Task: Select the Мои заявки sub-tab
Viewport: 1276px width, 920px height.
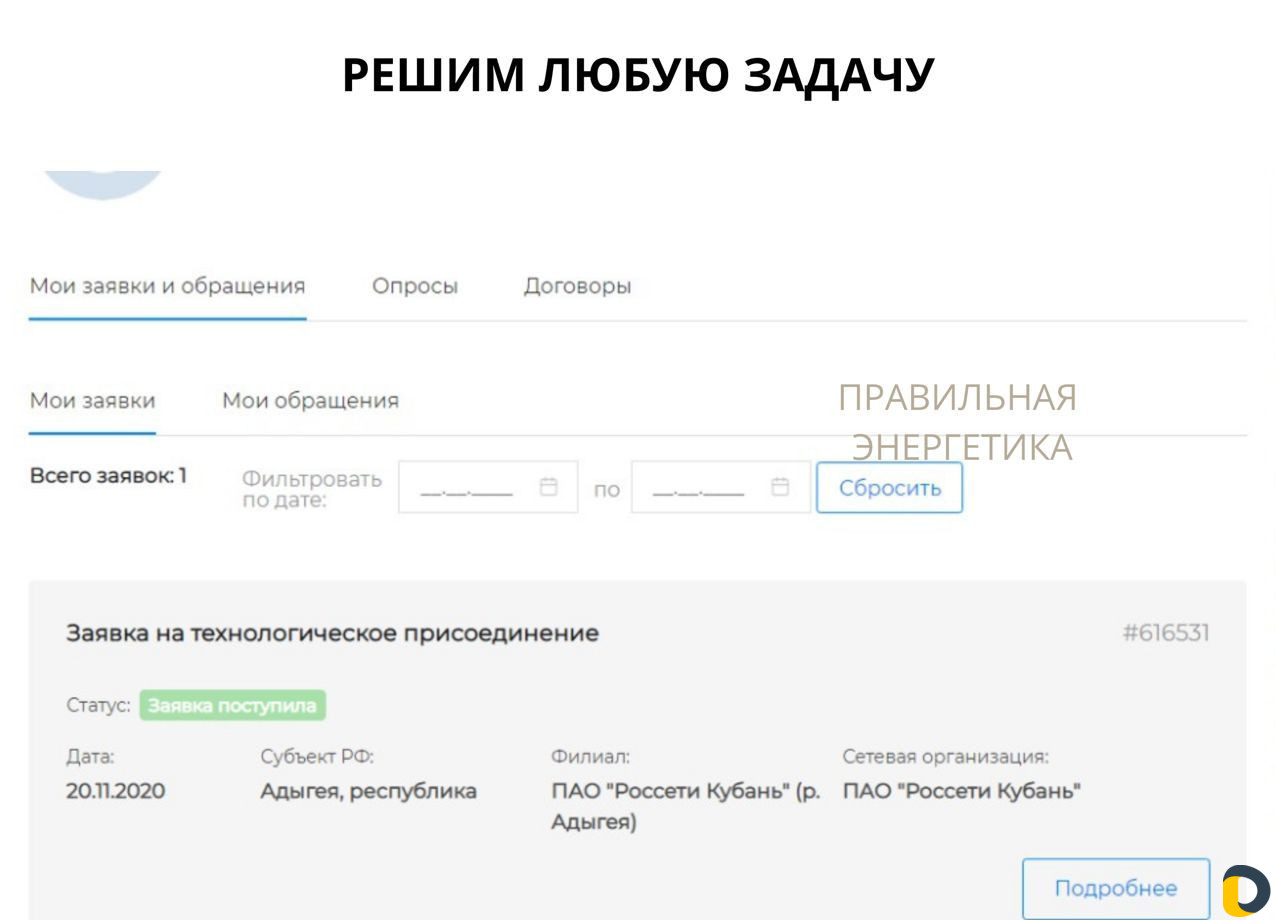Action: (92, 401)
